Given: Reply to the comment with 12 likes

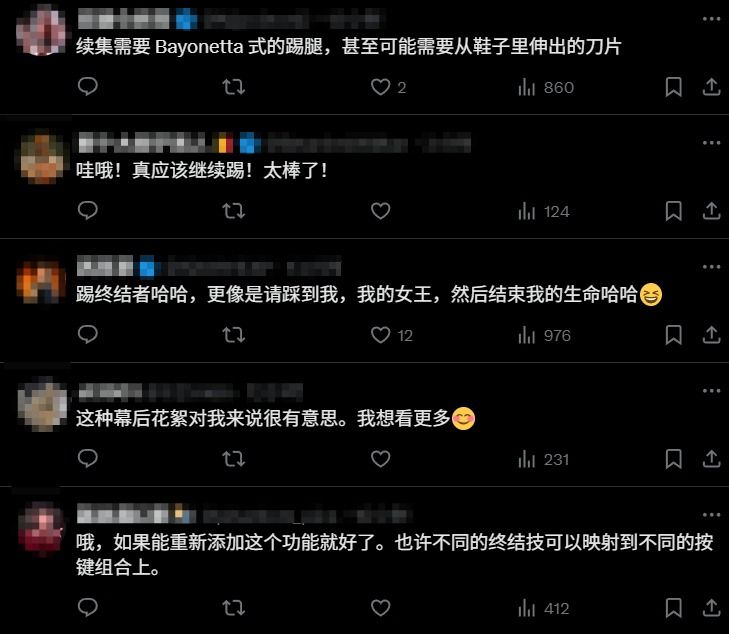Looking at the screenshot, I should tap(87, 335).
